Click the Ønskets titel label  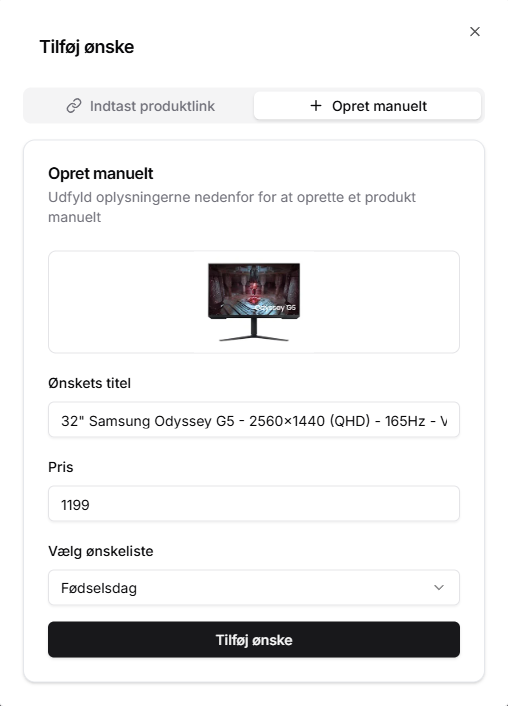click(90, 383)
